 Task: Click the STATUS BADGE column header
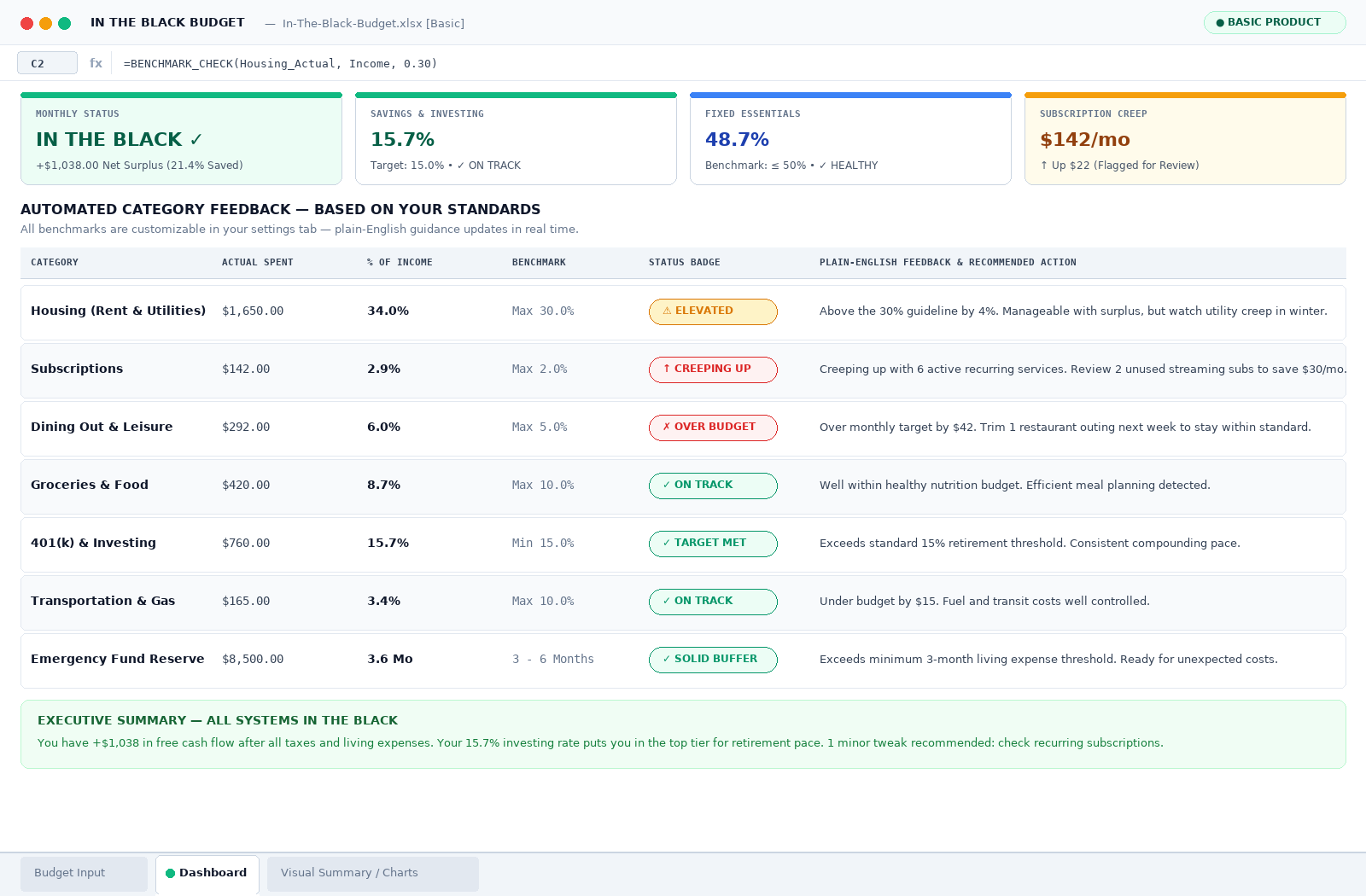[x=685, y=263]
